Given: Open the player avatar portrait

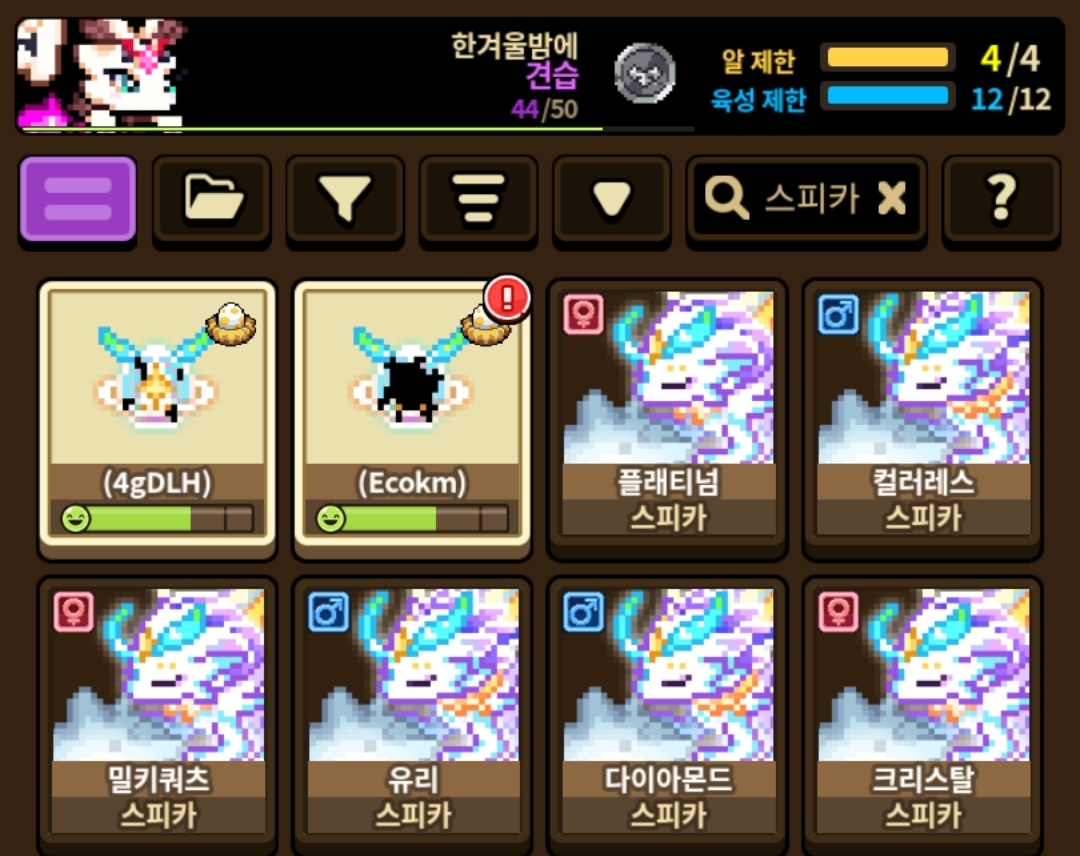Looking at the screenshot, I should point(102,73).
